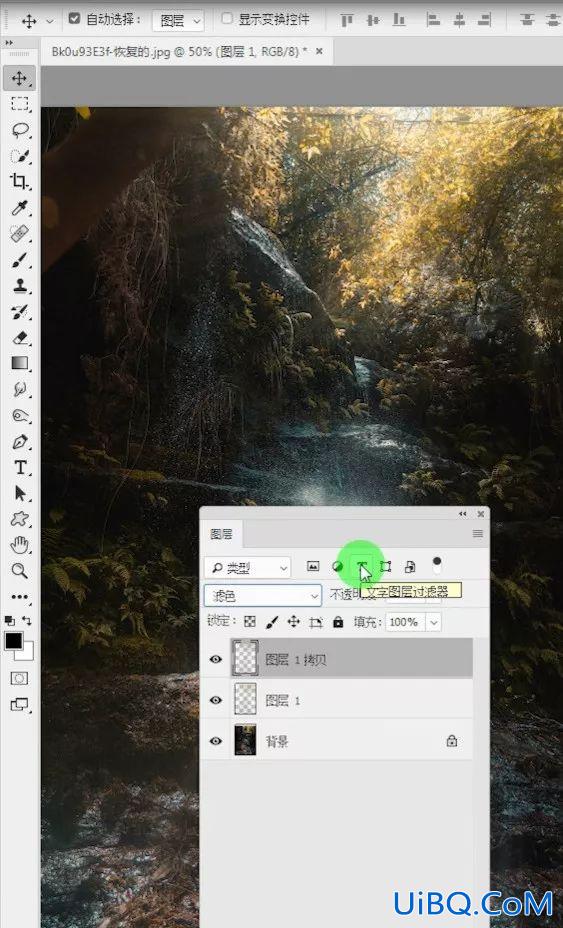Toggle lock transparent pixels

tap(250, 622)
